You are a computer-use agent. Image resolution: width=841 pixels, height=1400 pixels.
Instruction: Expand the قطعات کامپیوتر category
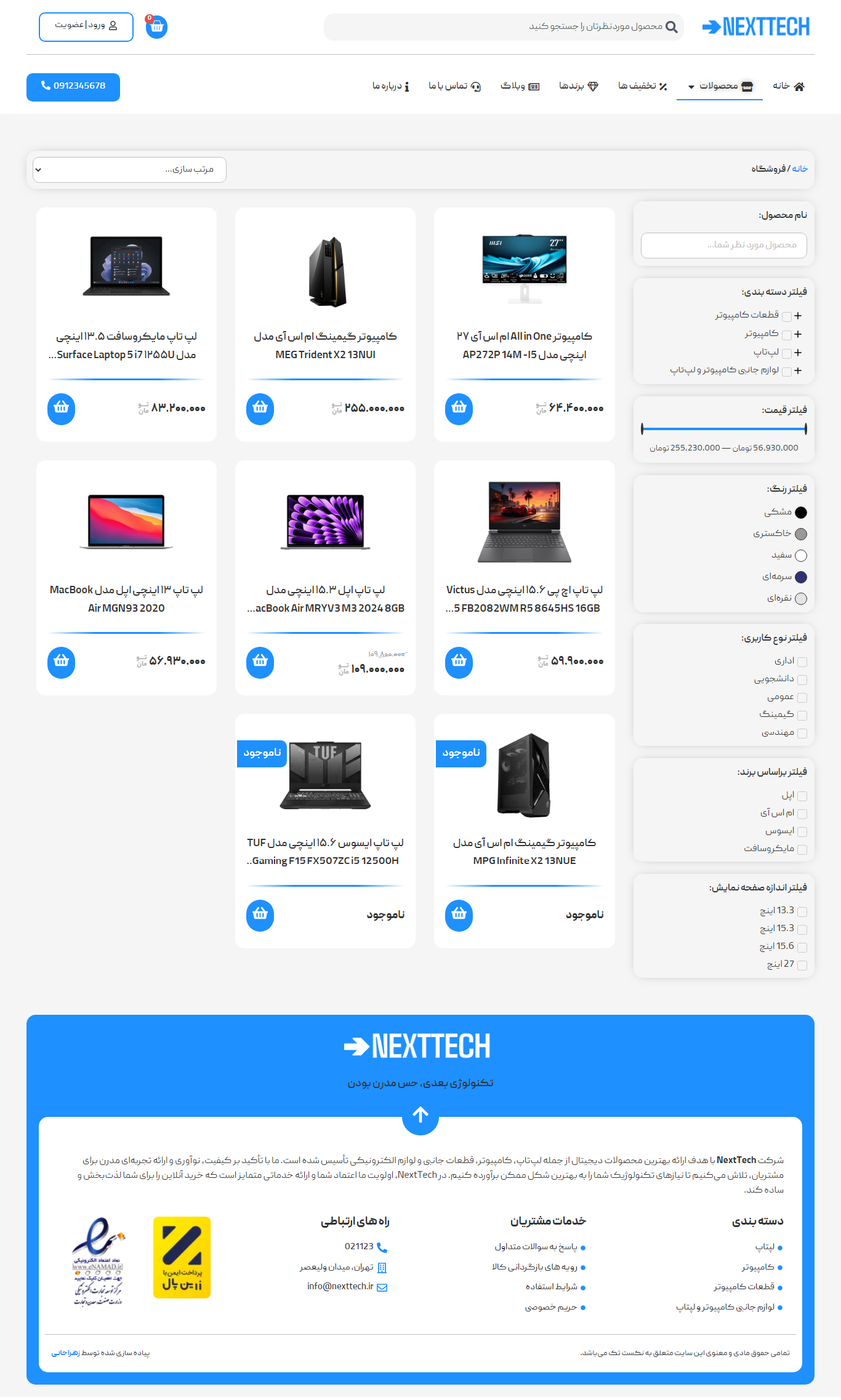(x=798, y=316)
